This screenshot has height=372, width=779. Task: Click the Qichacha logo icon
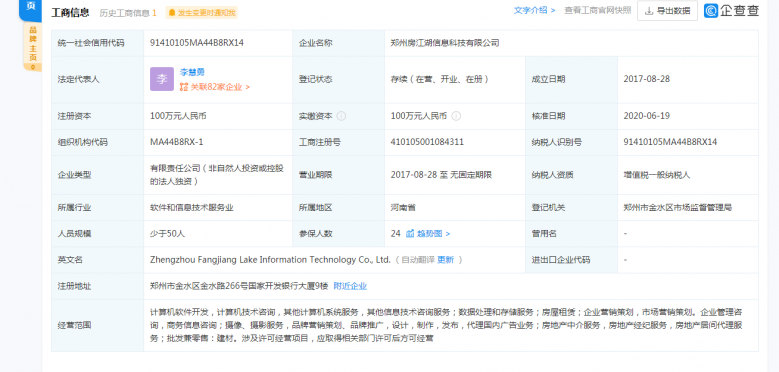[711, 11]
